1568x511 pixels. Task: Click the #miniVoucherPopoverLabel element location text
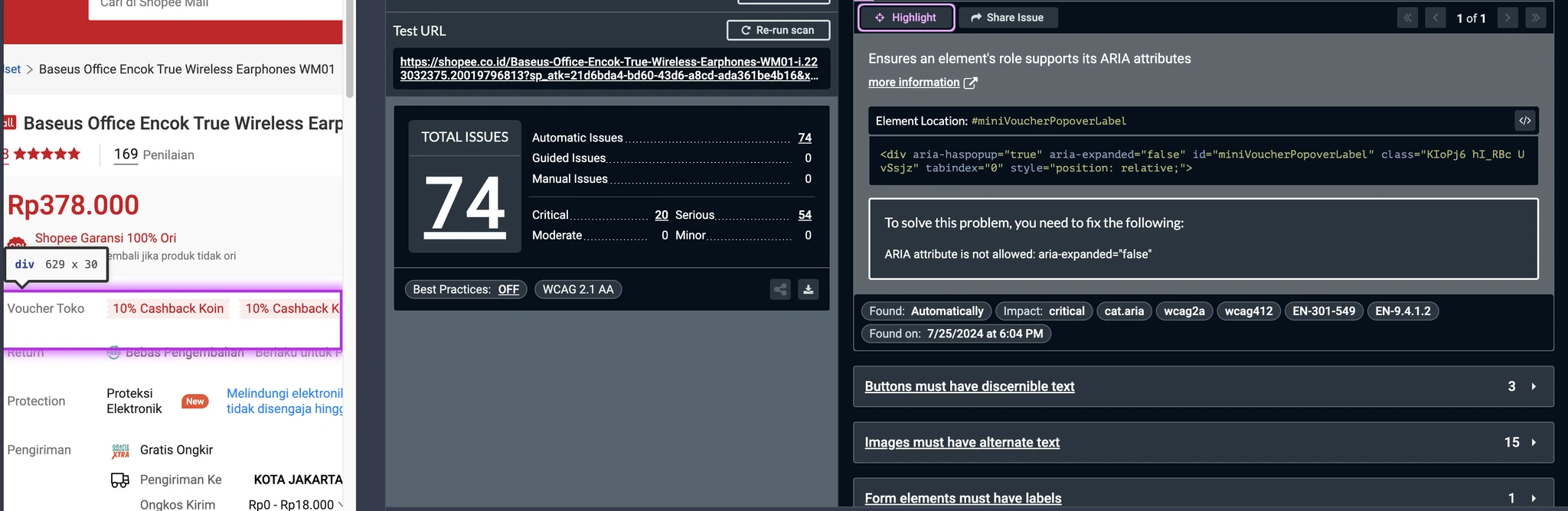pyautogui.click(x=1048, y=121)
